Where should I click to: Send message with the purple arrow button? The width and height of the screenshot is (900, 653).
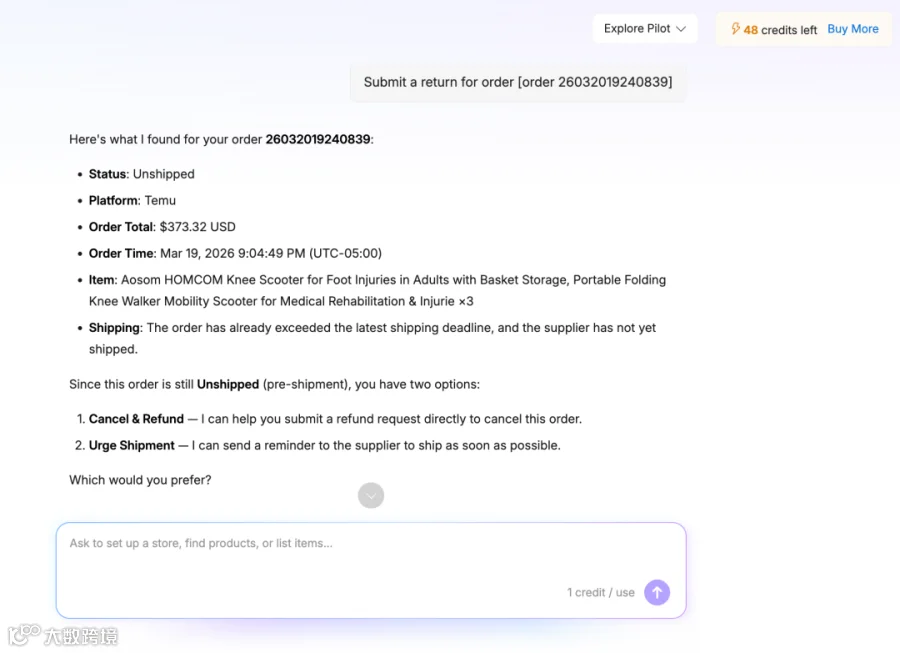tap(657, 592)
